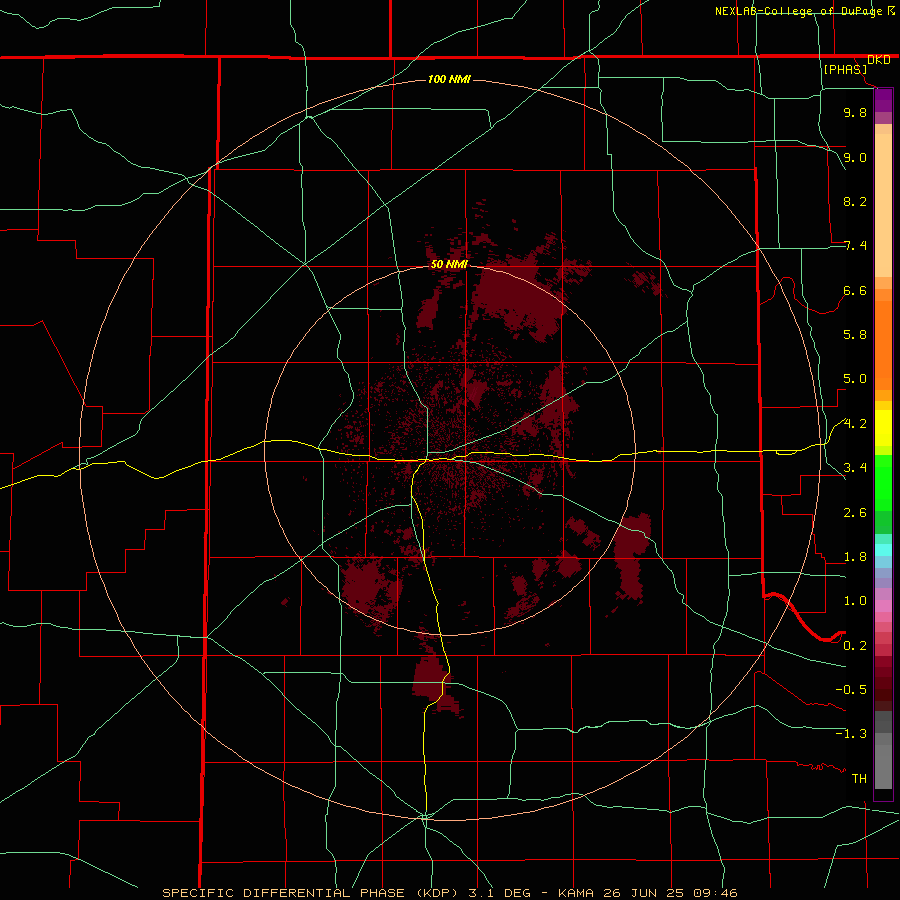Screen dimensions: 900x900
Task: Click the 0.2 scale value
Action: tap(855, 646)
